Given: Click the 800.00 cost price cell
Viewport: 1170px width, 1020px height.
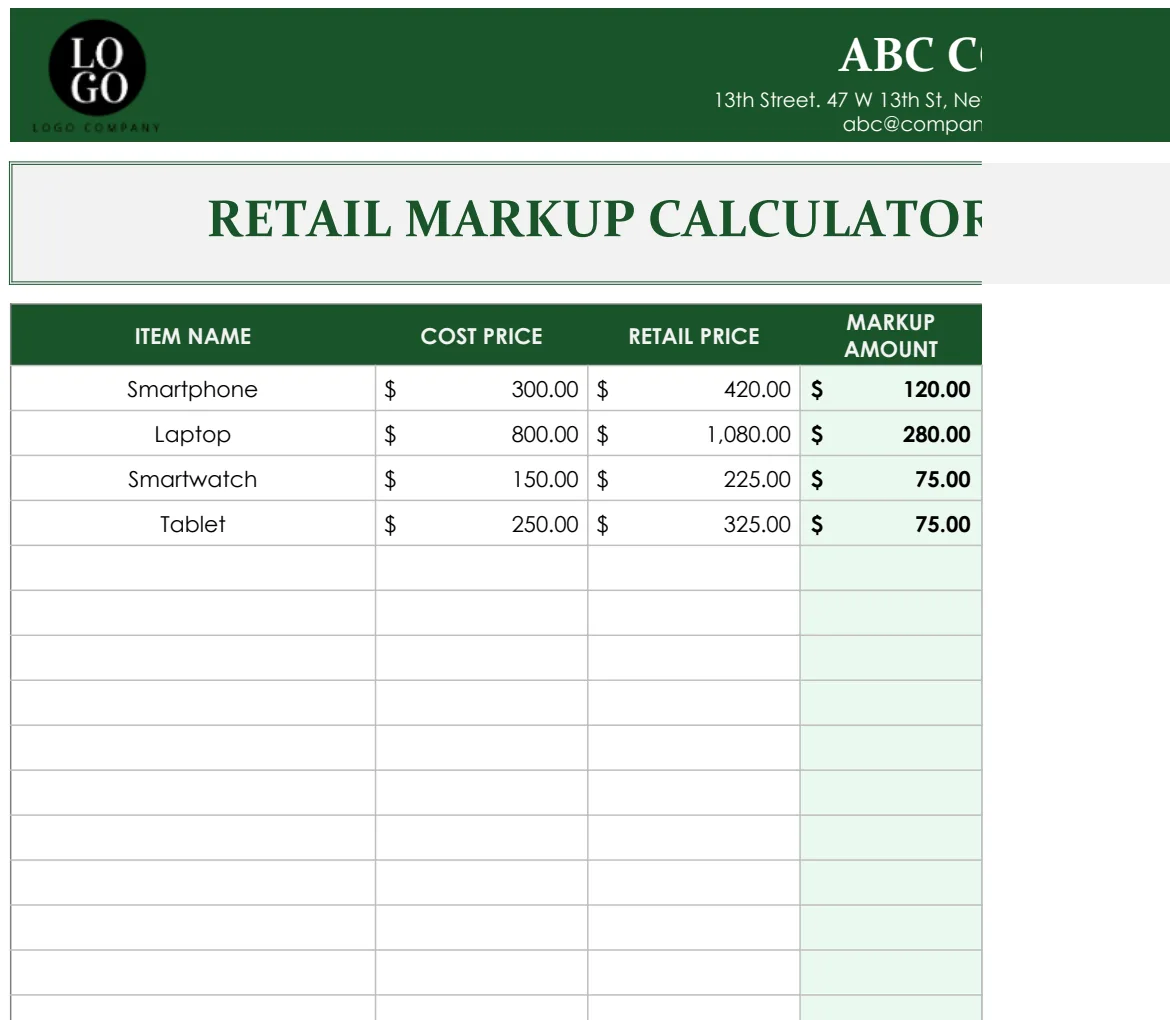Looking at the screenshot, I should pos(481,434).
